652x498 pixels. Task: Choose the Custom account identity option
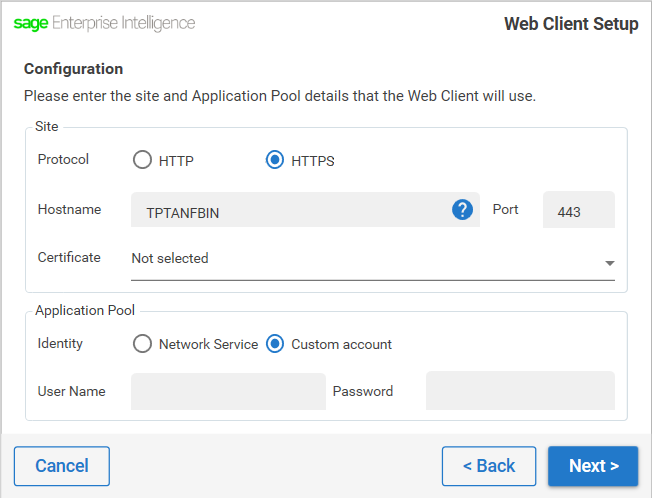click(275, 344)
